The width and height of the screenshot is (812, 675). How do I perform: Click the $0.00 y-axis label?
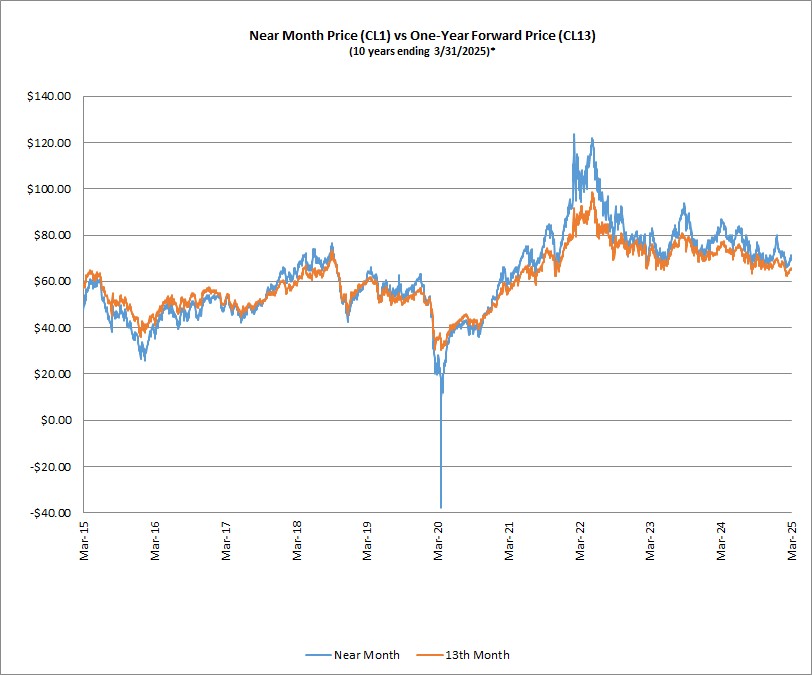point(56,420)
